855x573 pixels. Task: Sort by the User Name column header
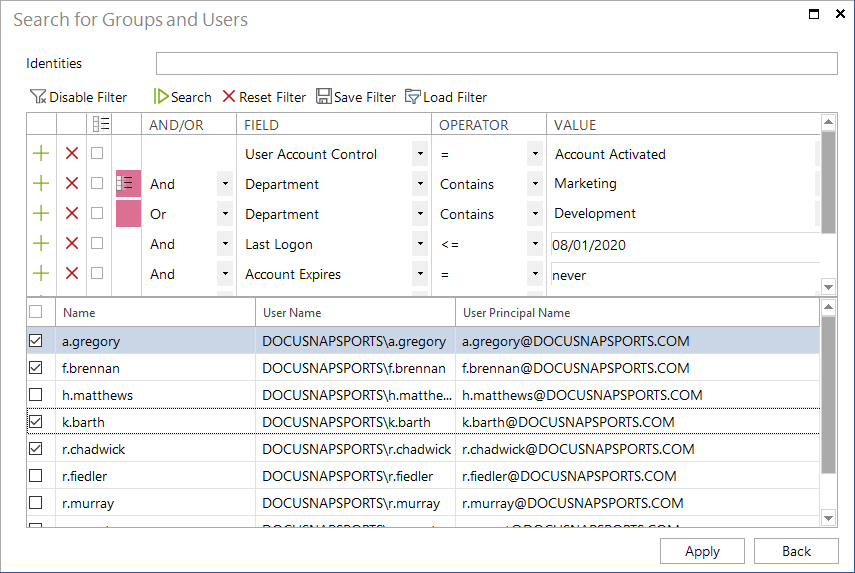click(356, 312)
